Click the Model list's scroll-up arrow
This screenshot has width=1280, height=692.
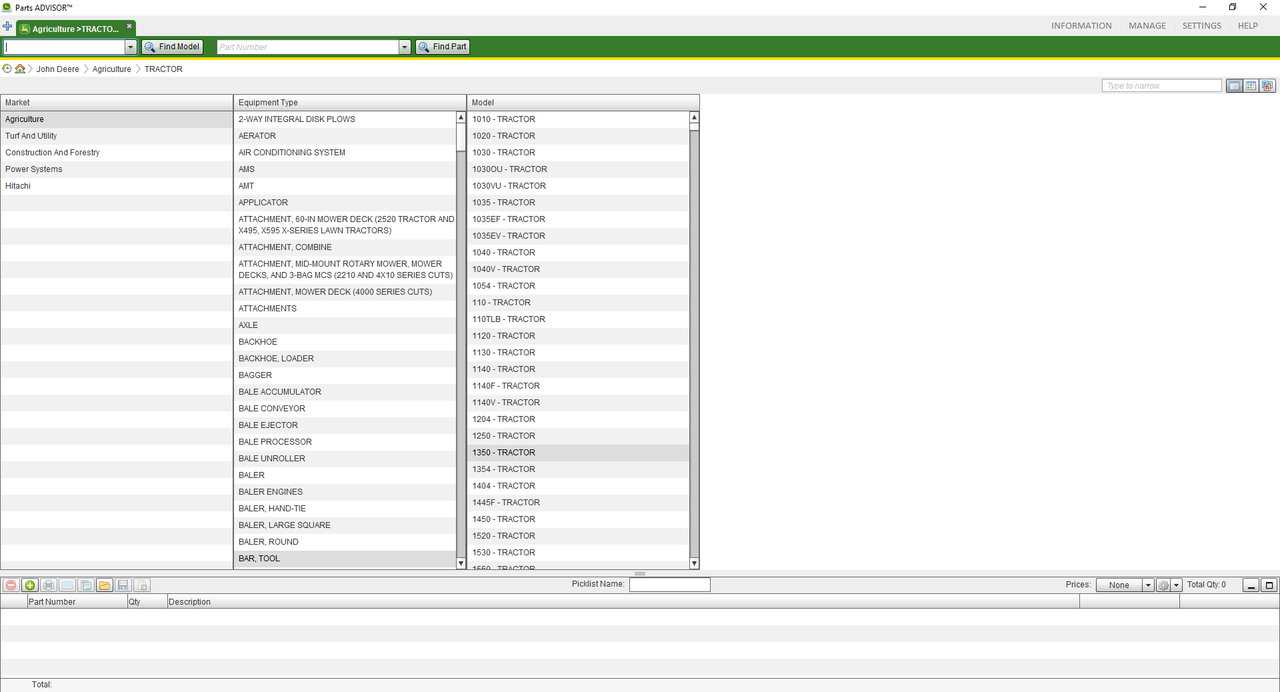click(x=694, y=117)
